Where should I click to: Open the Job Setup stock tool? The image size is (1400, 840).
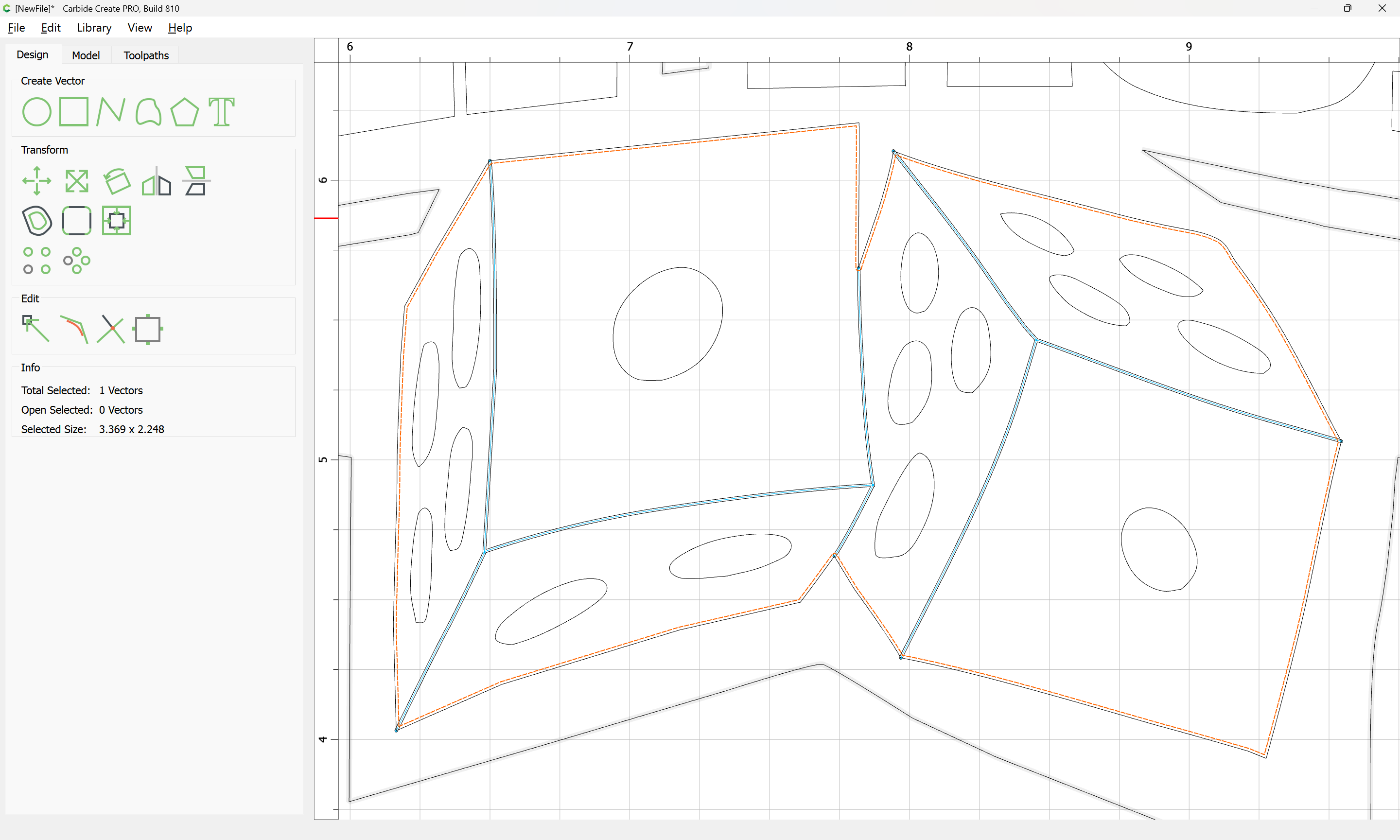point(148,329)
